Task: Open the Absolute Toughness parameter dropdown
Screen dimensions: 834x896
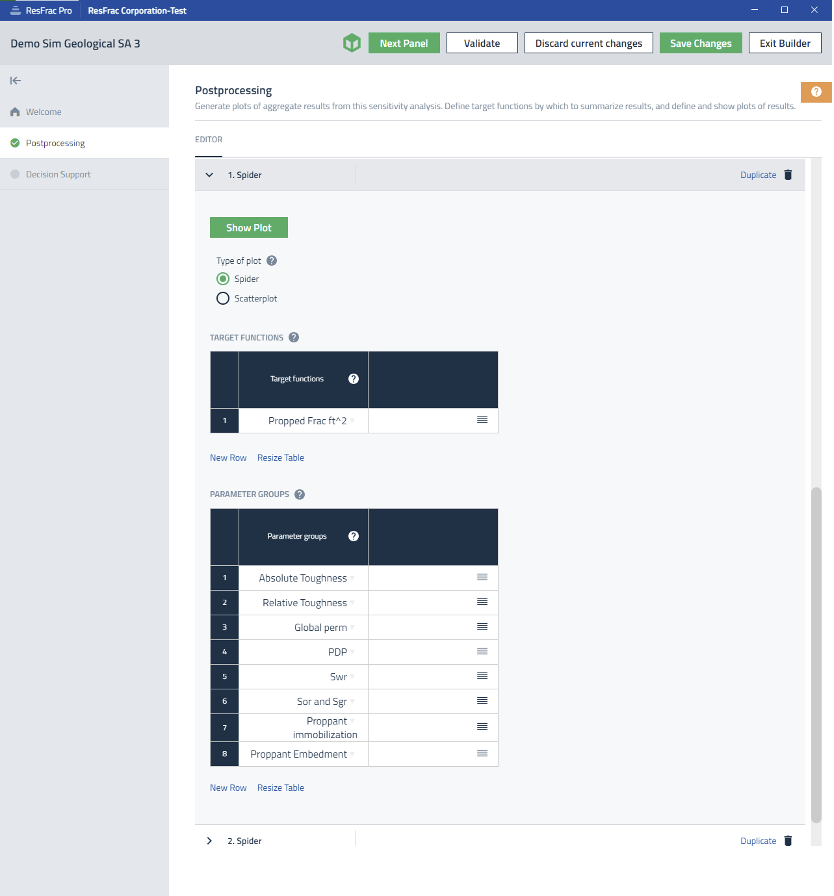Action: tap(352, 578)
